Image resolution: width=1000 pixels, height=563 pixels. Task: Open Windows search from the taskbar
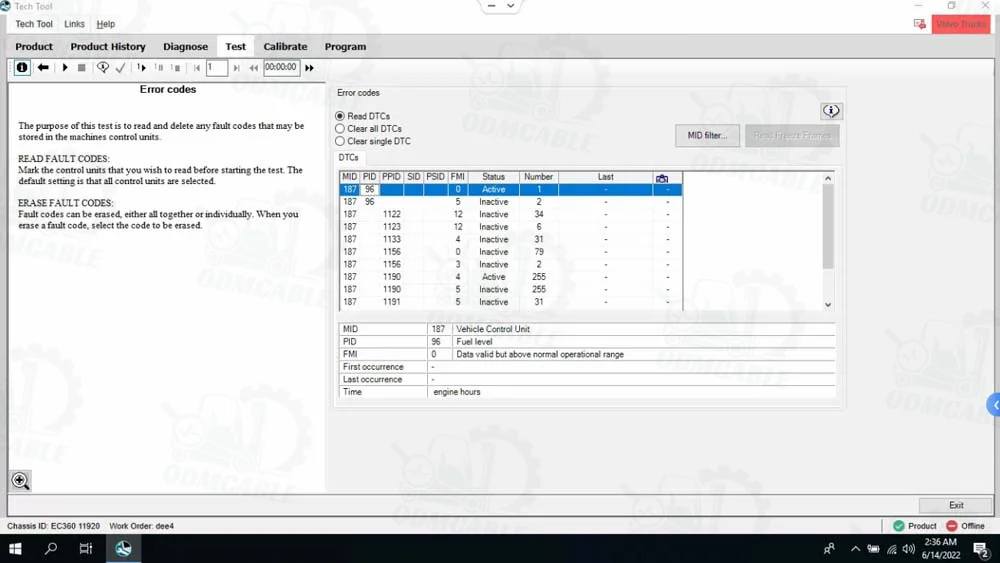click(51, 549)
